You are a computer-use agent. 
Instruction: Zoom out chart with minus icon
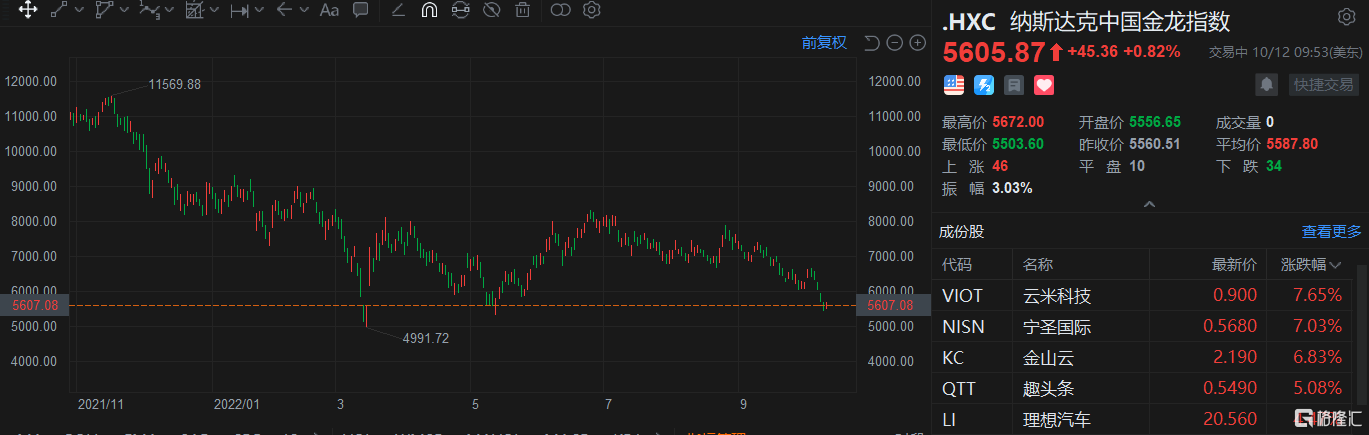[894, 42]
